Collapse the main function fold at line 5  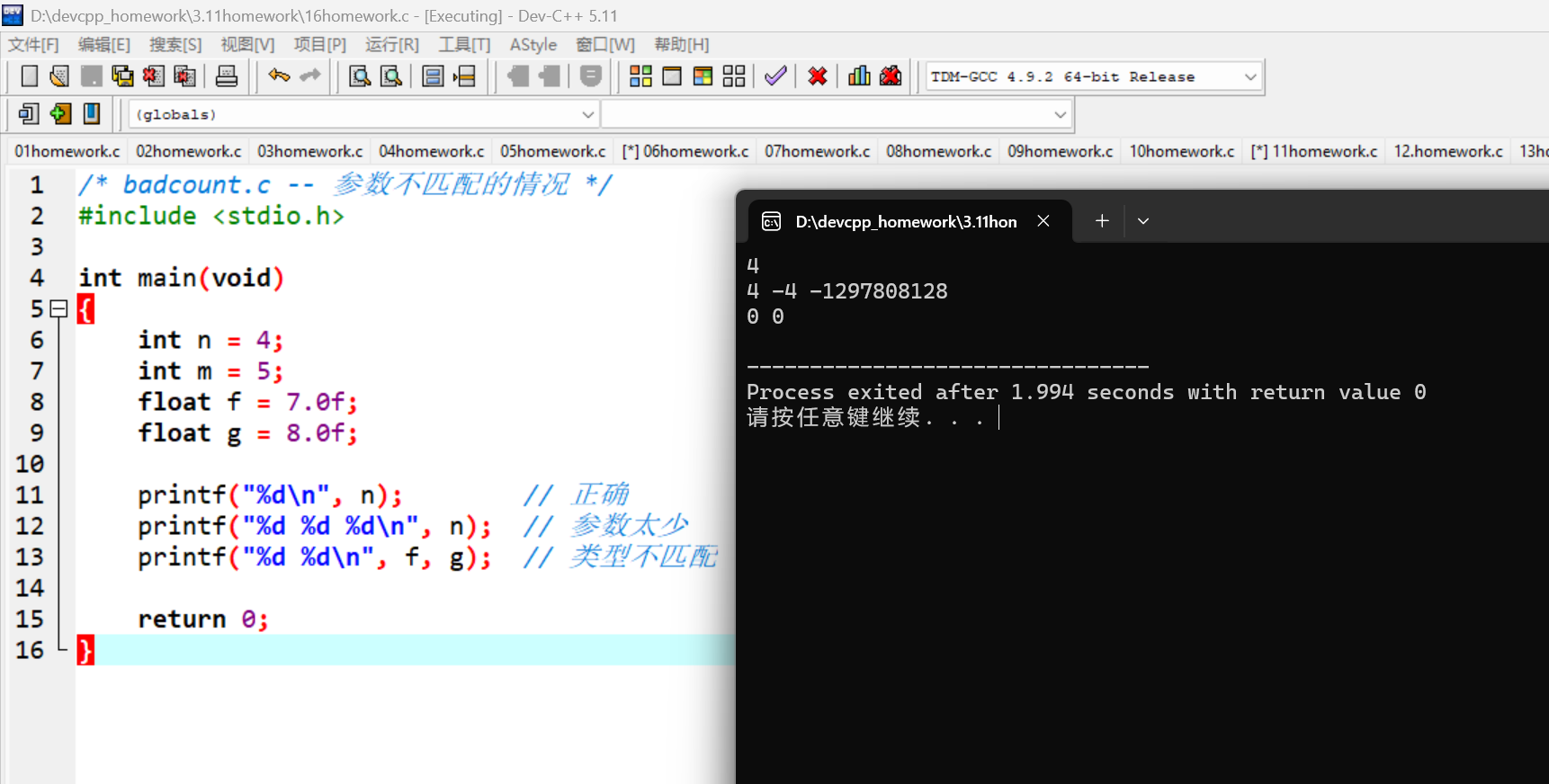click(x=59, y=309)
